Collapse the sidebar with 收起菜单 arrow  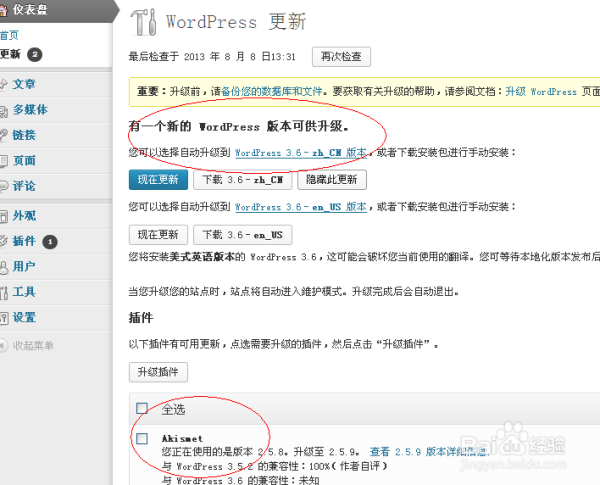tap(3, 345)
